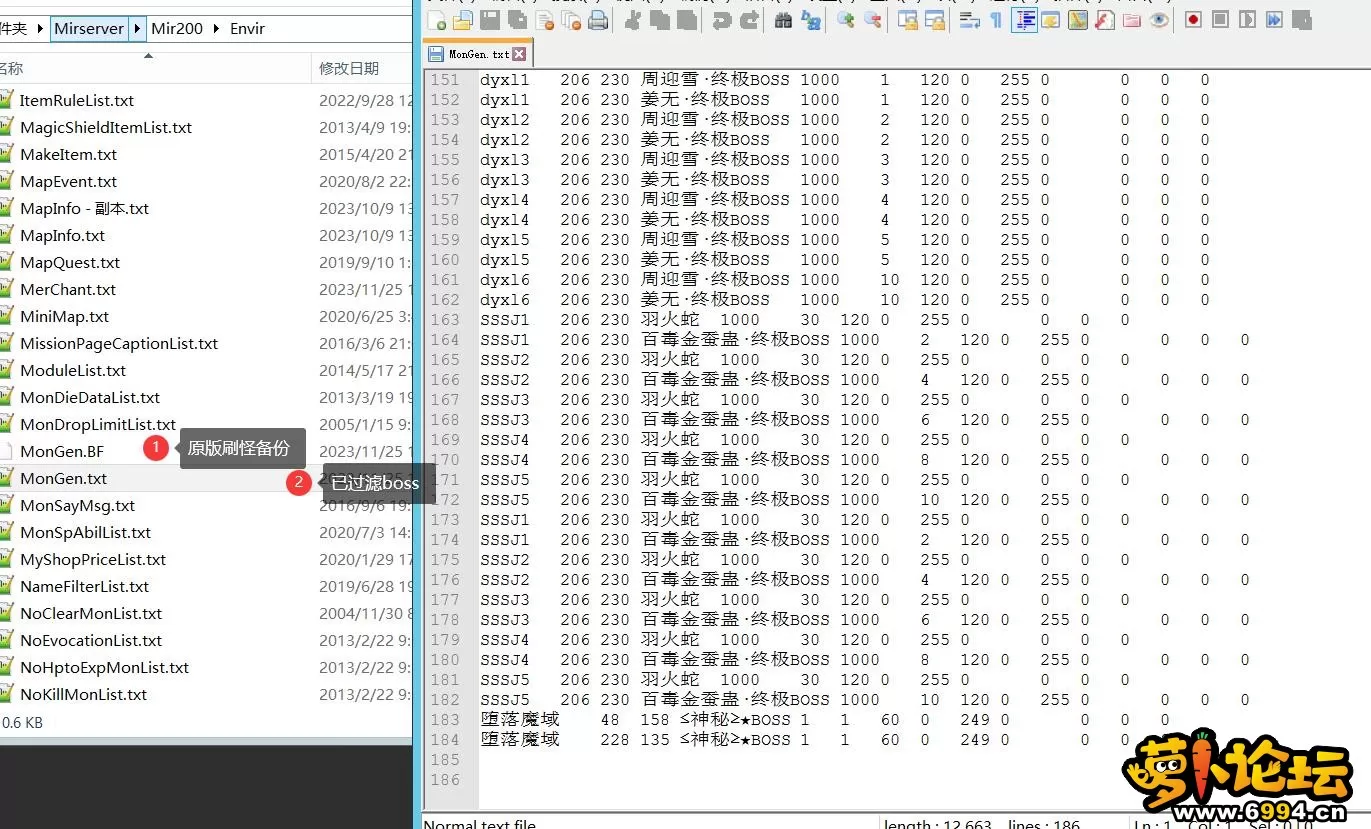Viewport: 1371px width, 829px height.
Task: Select file MiniMap.txt in Explorer
Action: (65, 316)
